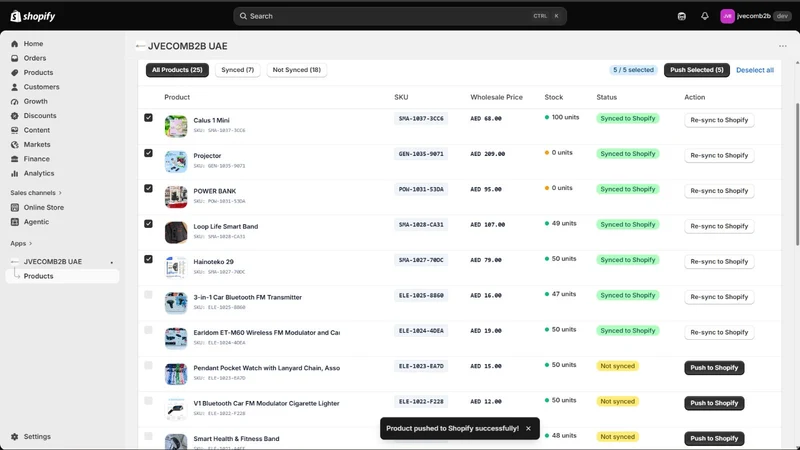This screenshot has width=800, height=450.
Task: Click Push Selected (5) button
Action: (x=696, y=70)
